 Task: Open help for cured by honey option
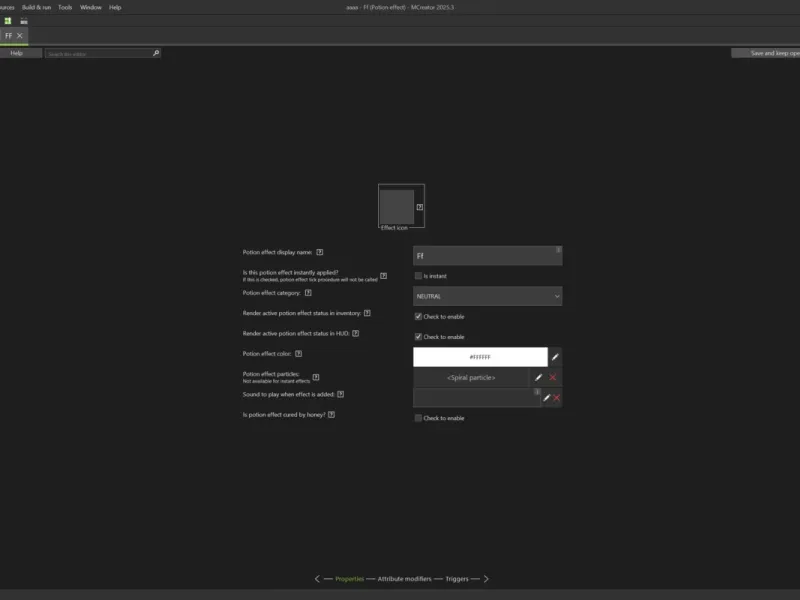click(332, 415)
